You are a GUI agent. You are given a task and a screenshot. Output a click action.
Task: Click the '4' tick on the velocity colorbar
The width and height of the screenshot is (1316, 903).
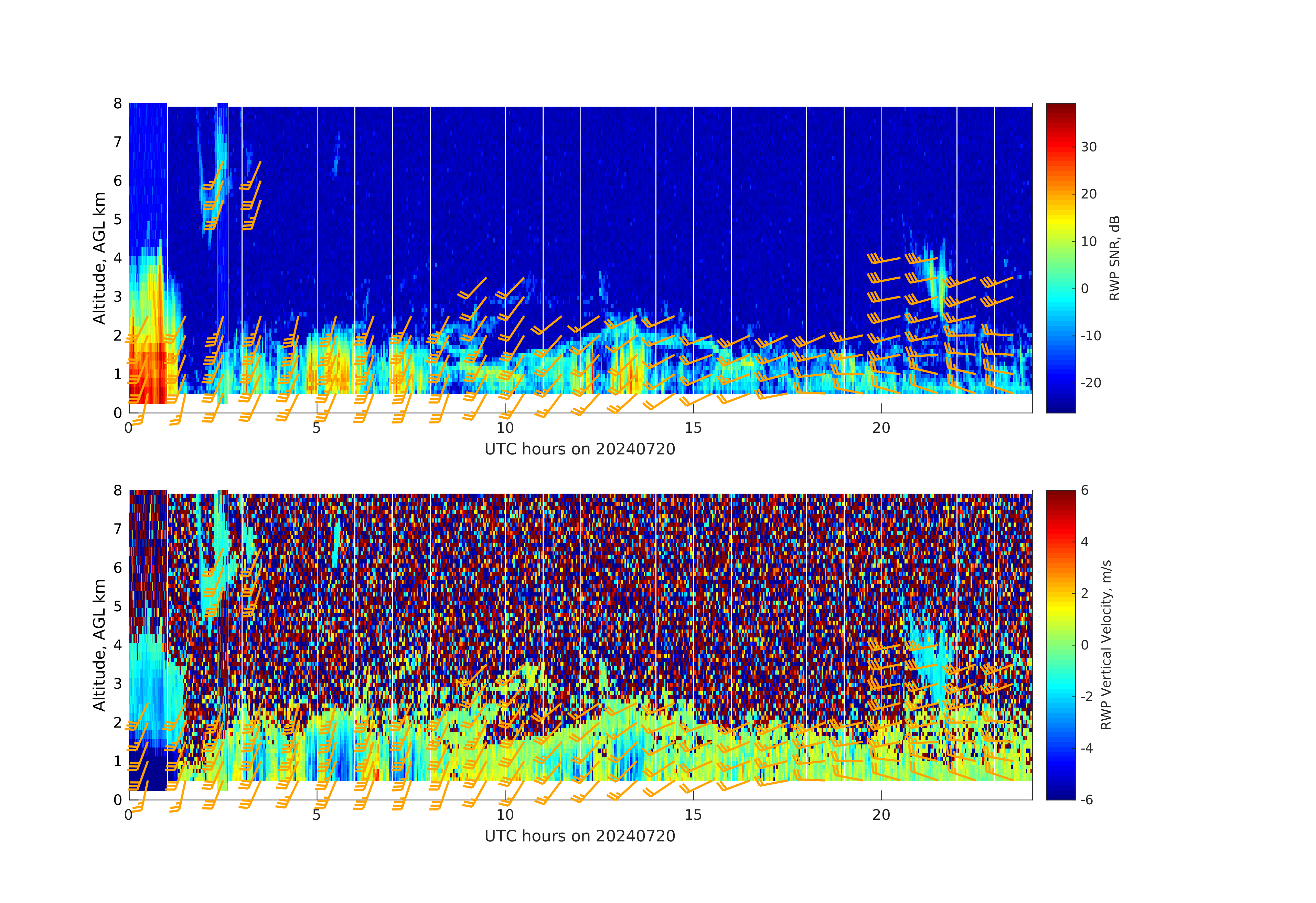[x=1084, y=541]
